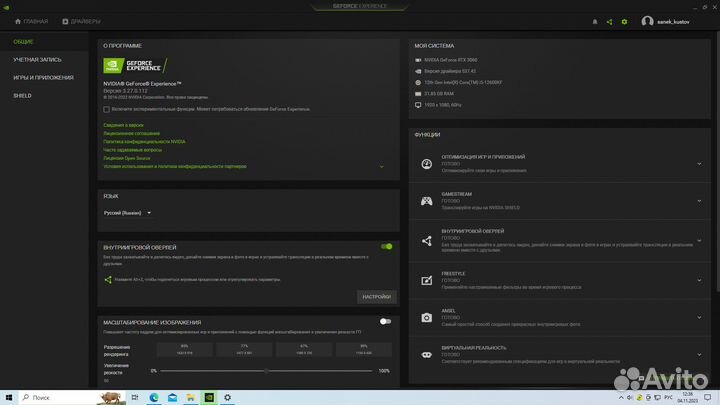Open the notifications bell icon
Image resolution: width=720 pixels, height=405 pixels.
point(595,22)
